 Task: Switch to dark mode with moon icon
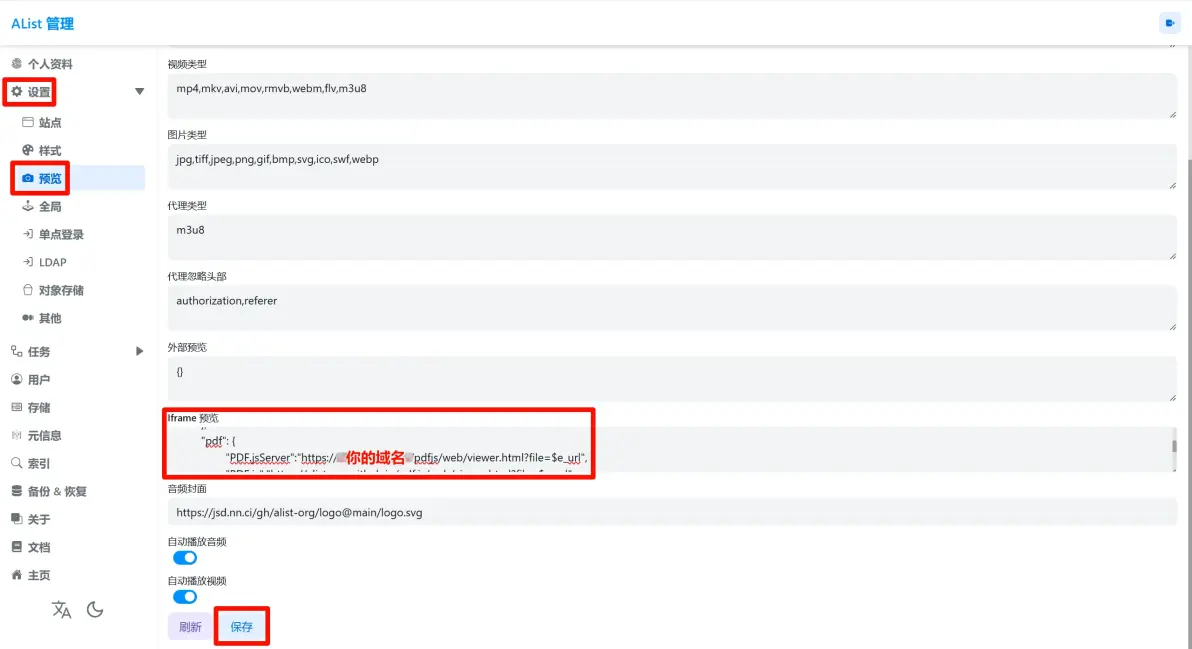[x=96, y=610]
